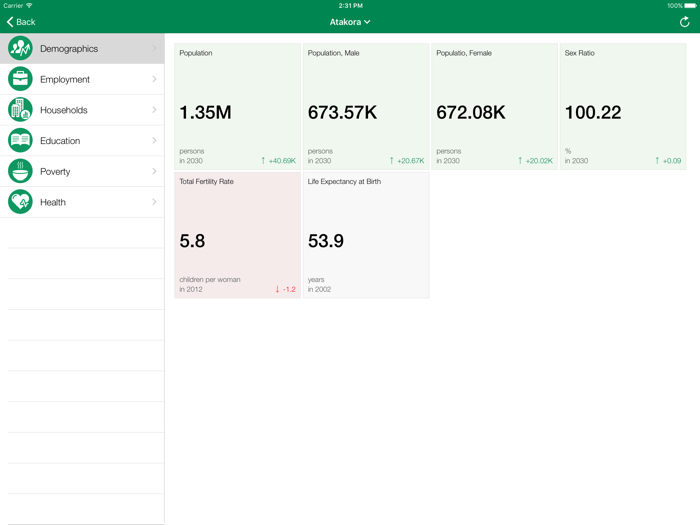This screenshot has width=700, height=525.
Task: Click the 100.22 value
Action: [593, 112]
